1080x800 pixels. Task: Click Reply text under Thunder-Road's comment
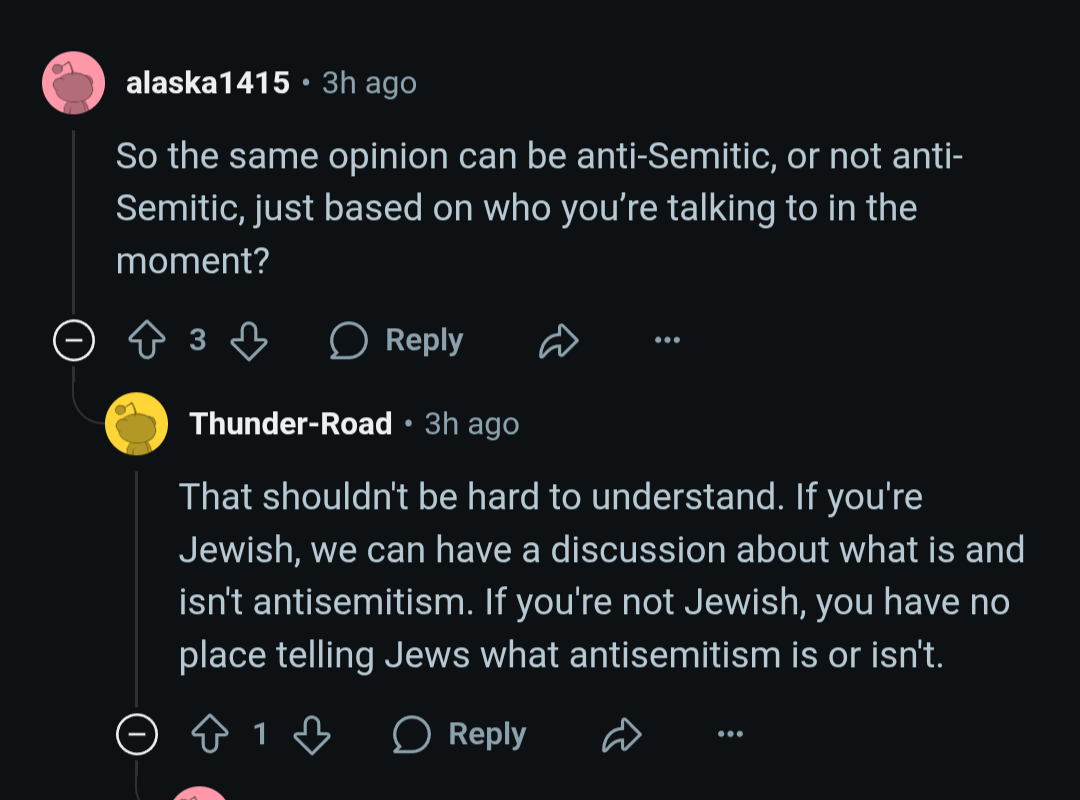[488, 735]
